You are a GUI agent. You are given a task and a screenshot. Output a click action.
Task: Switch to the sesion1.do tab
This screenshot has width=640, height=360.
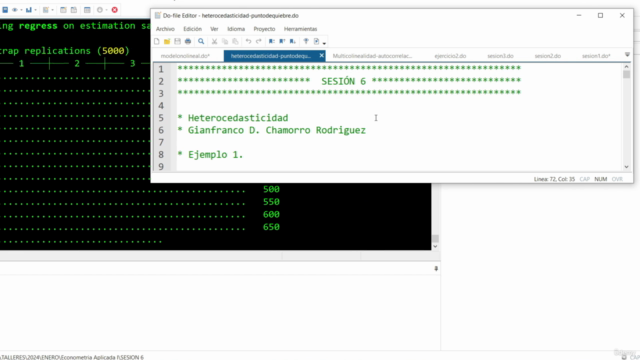(596, 56)
